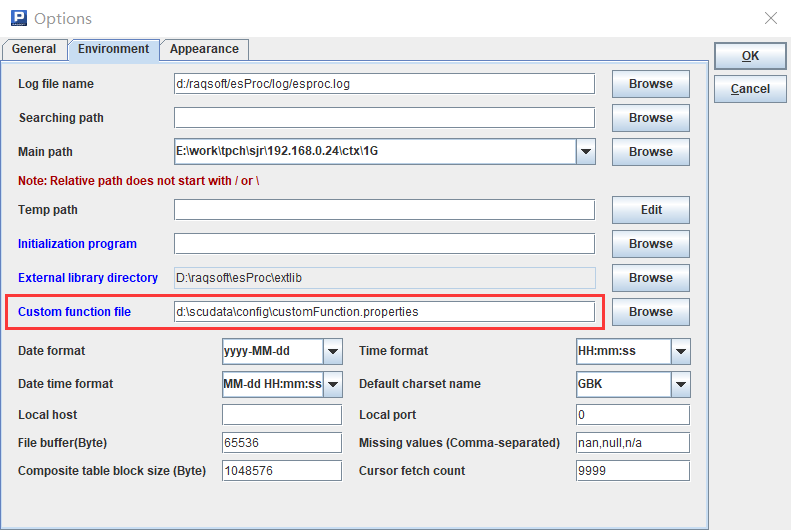Close the Options dialog window
The image size is (791, 530).
point(770,18)
